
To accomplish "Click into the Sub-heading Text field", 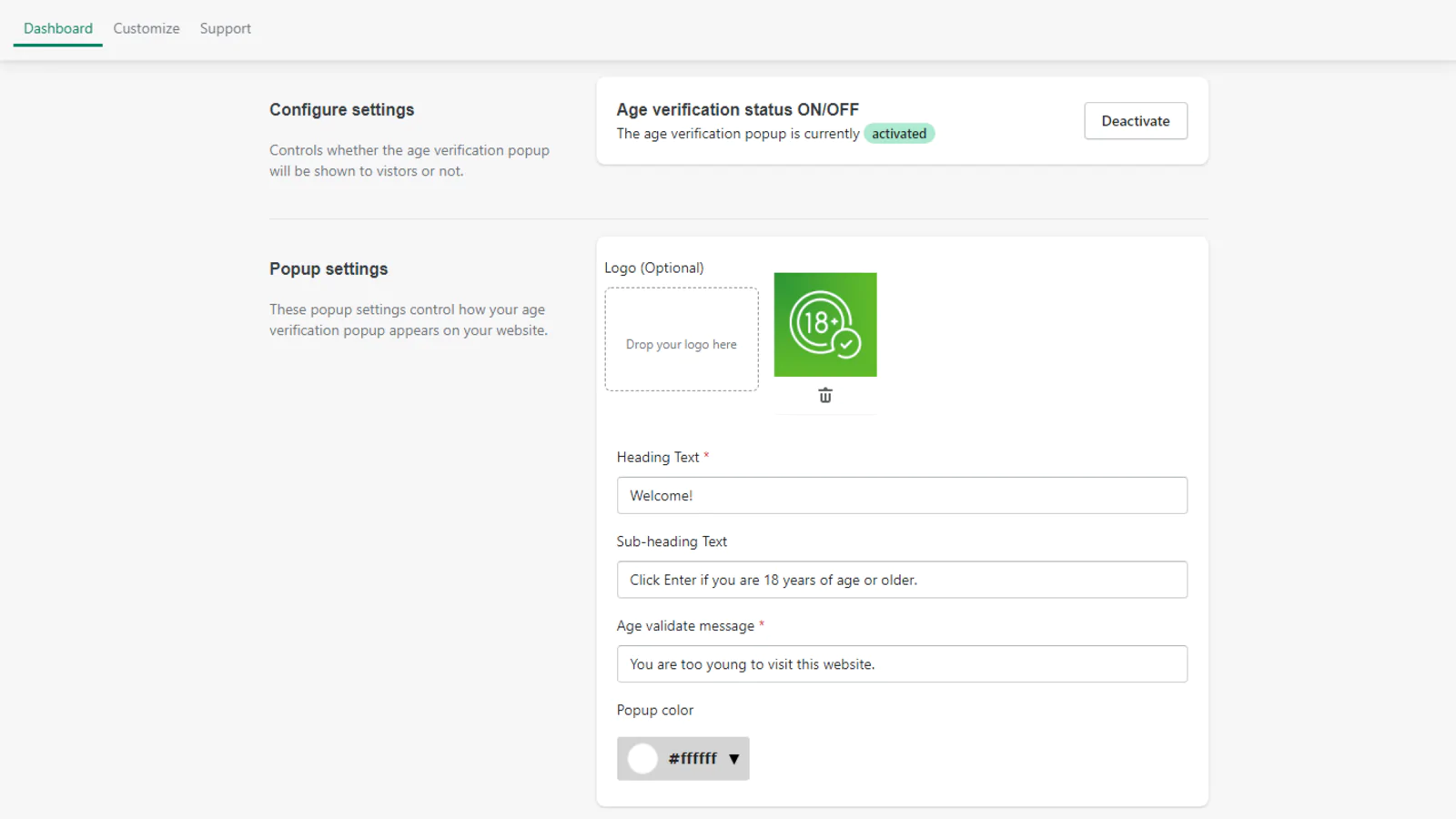I will pos(901,580).
